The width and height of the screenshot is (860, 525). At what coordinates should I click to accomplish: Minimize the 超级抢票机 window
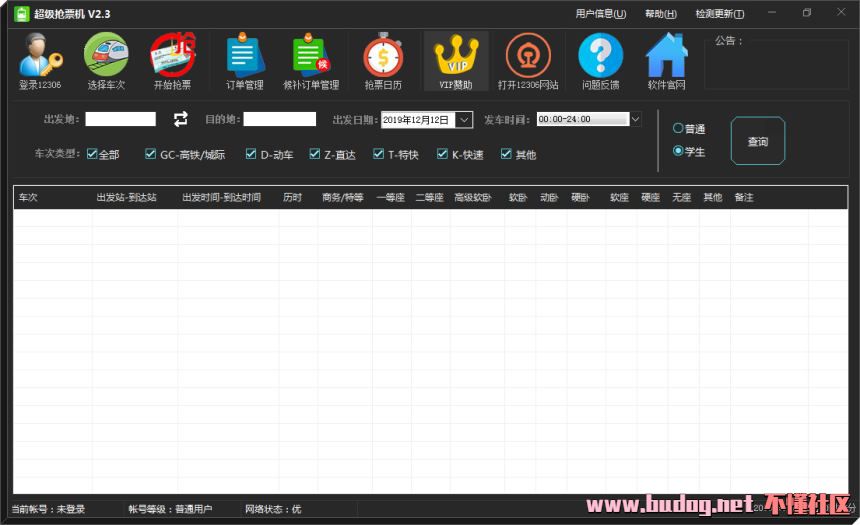coord(772,13)
